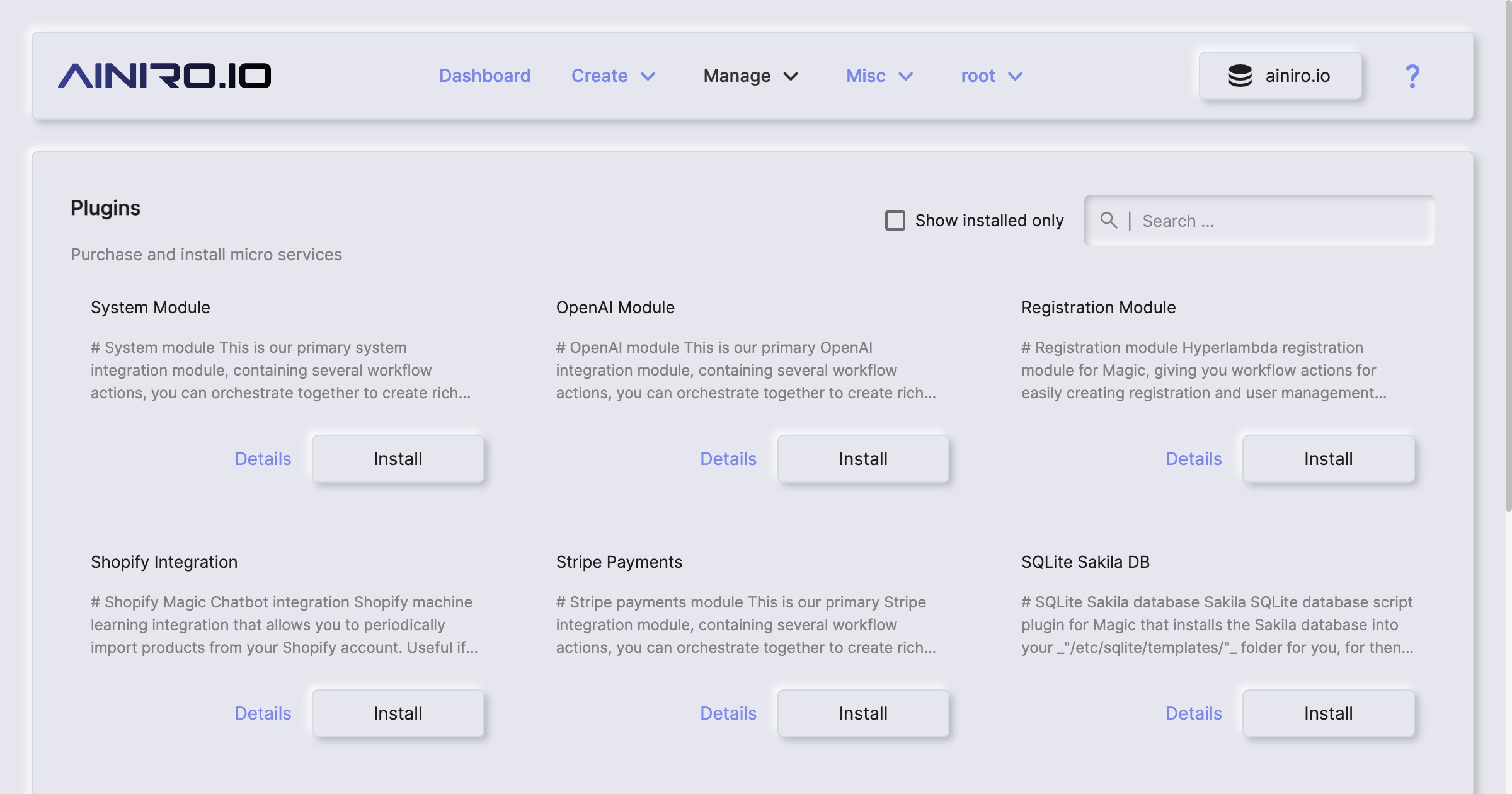Click the database stack icon

point(1240,76)
